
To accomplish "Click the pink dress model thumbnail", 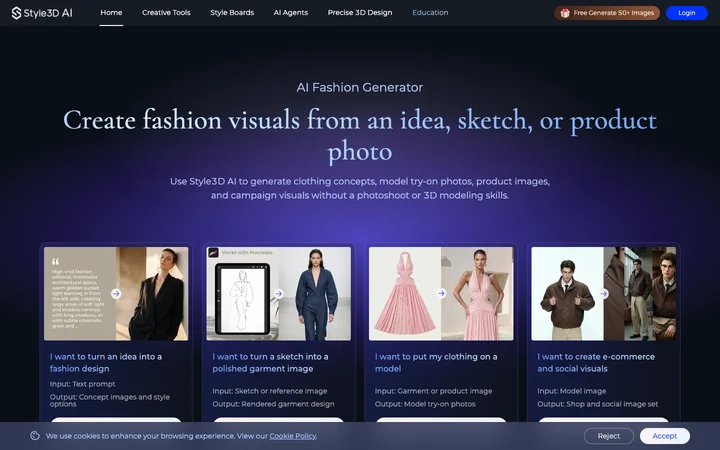I will point(478,294).
